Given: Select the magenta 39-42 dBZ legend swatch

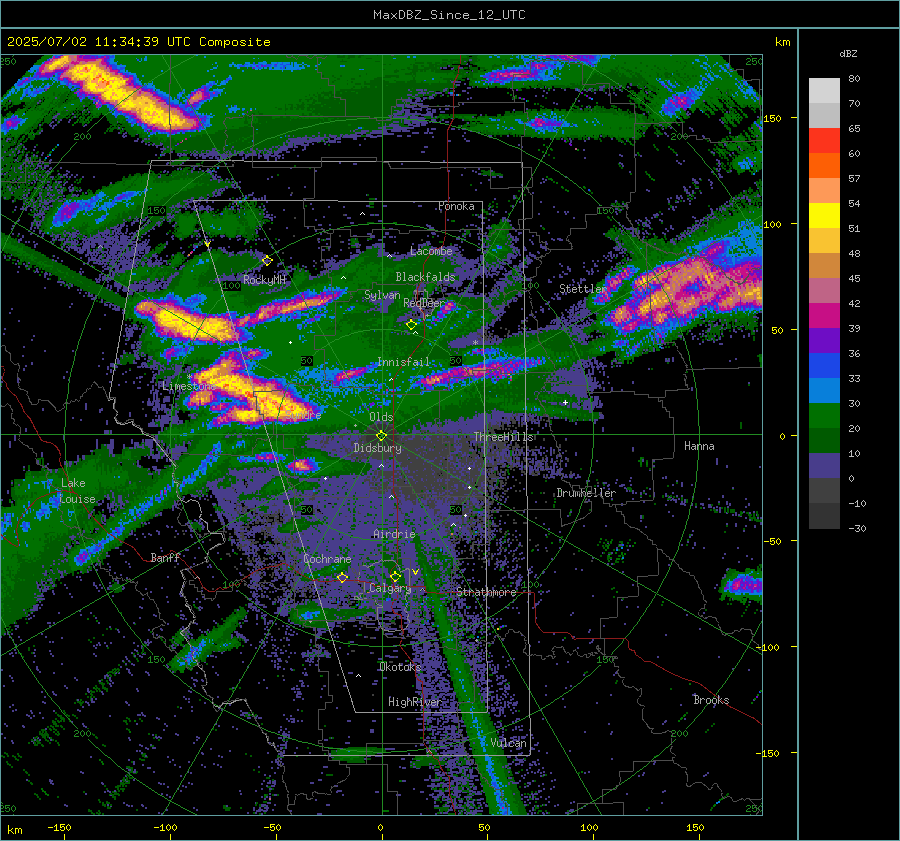Looking at the screenshot, I should pyautogui.click(x=824, y=316).
